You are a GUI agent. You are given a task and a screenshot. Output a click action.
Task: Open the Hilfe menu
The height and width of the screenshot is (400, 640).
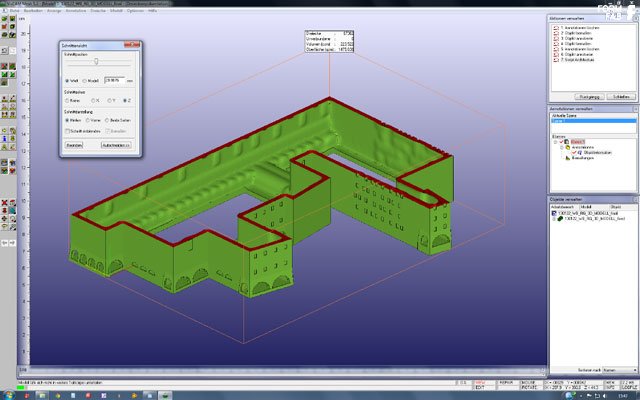(152, 11)
